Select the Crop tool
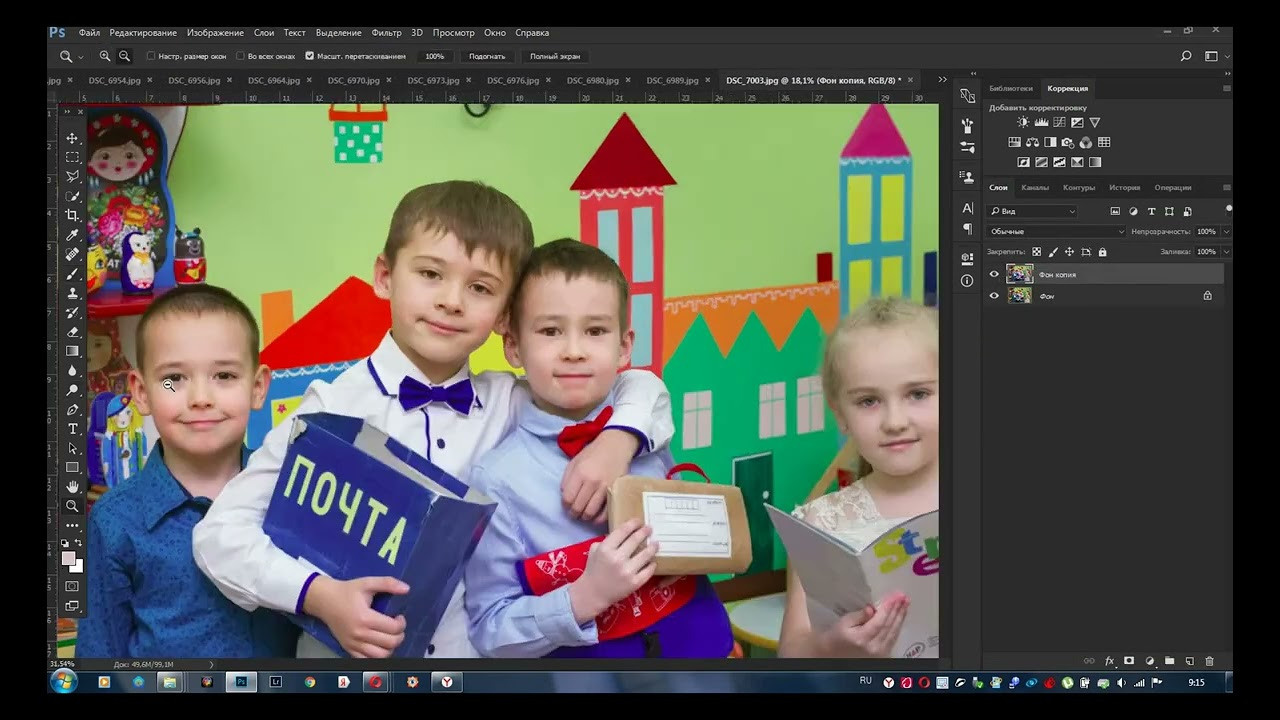1280x720 pixels. click(72, 215)
